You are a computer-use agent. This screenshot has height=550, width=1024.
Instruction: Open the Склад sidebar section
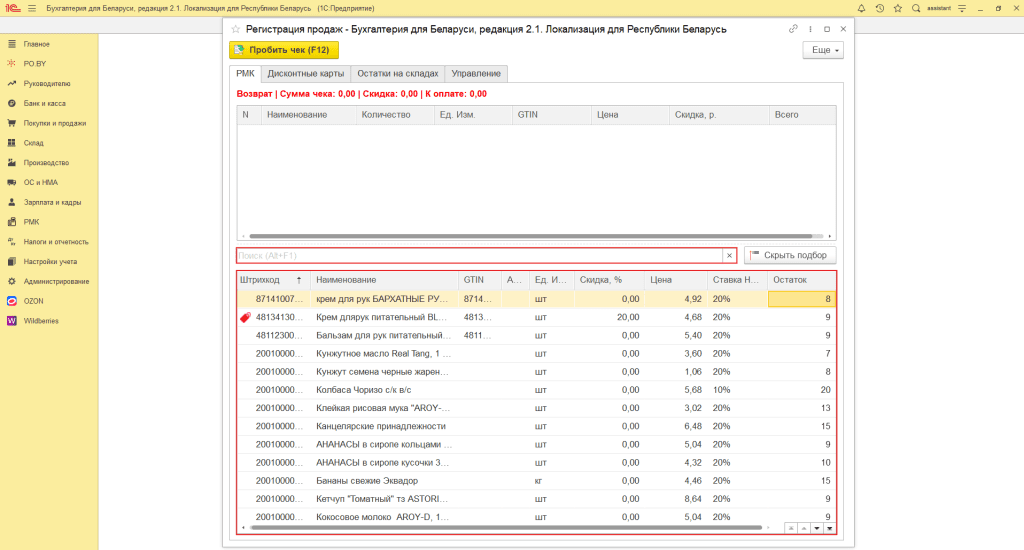pos(33,143)
